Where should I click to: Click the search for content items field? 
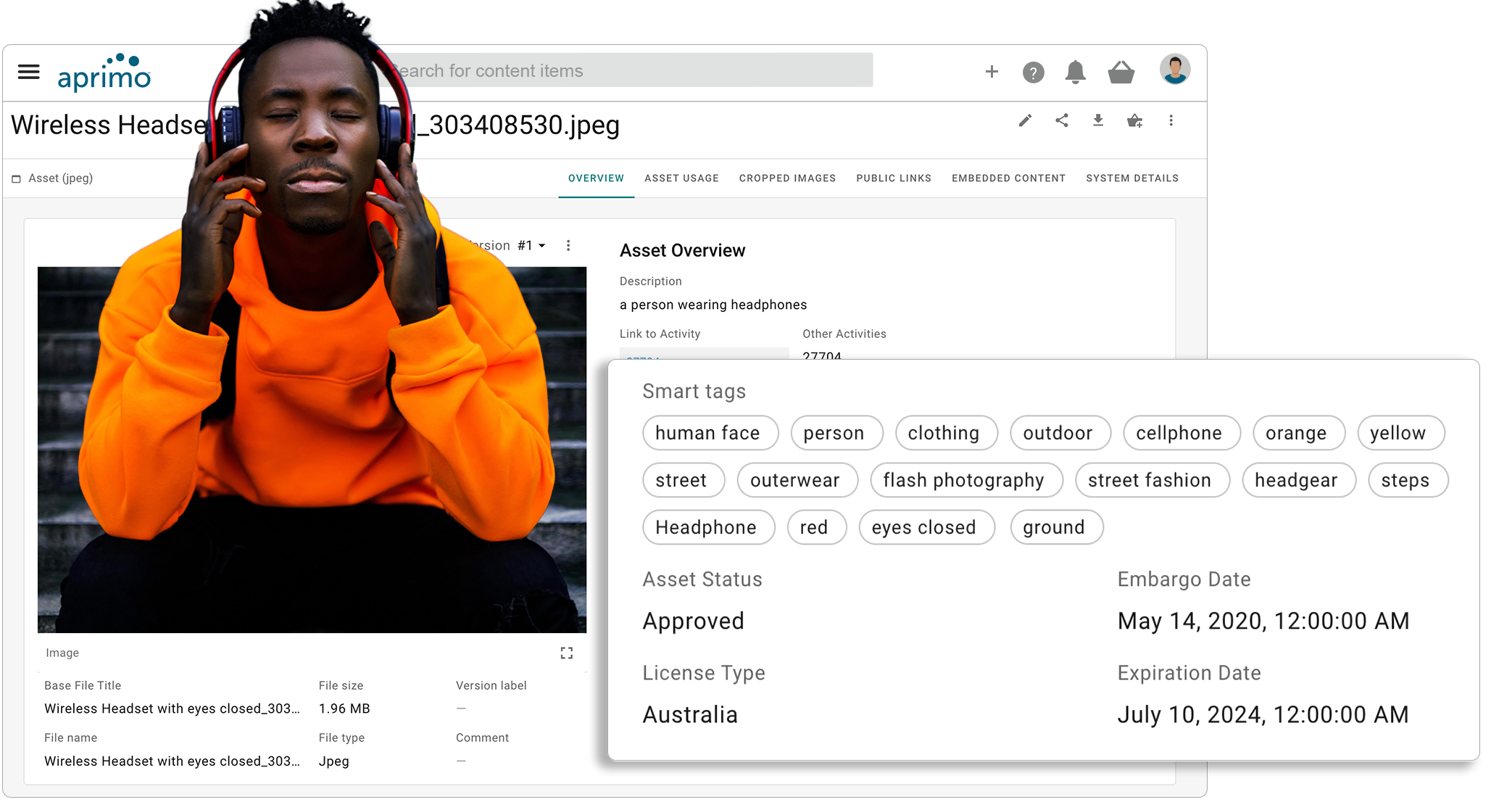(631, 71)
